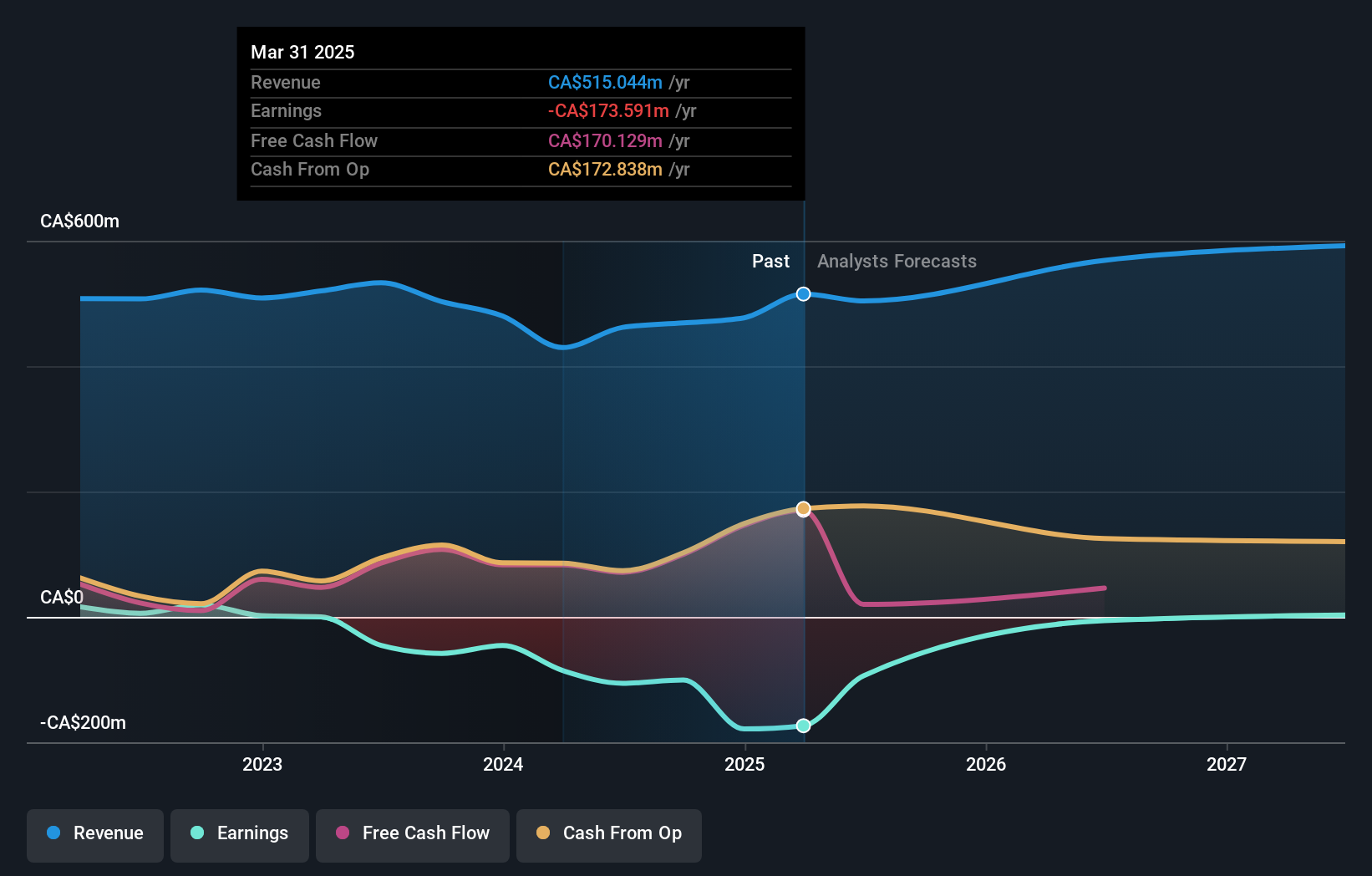
Task: Click the teal Earnings legend dot icon
Action: [x=196, y=833]
